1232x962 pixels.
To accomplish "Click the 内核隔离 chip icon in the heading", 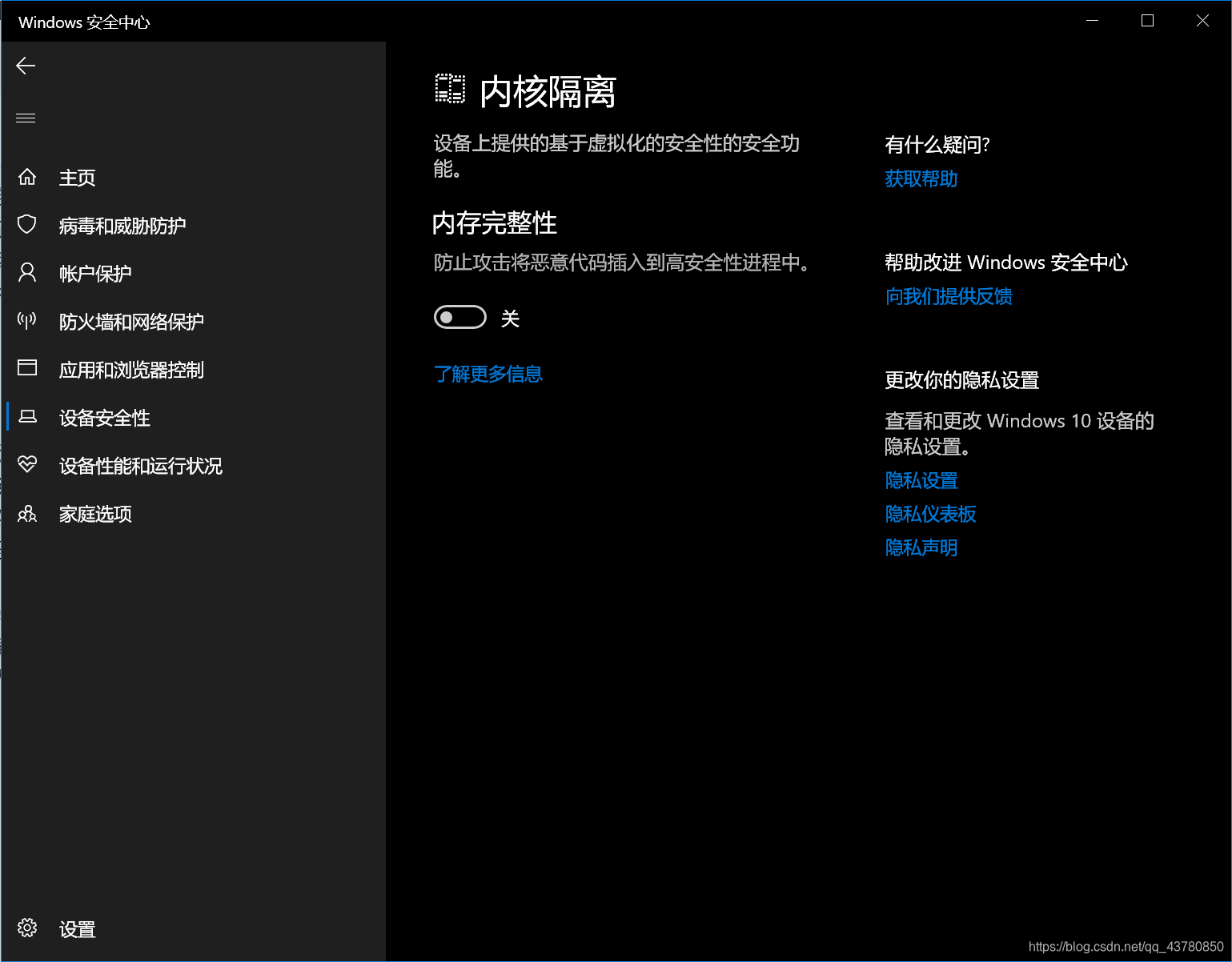I will coord(450,89).
